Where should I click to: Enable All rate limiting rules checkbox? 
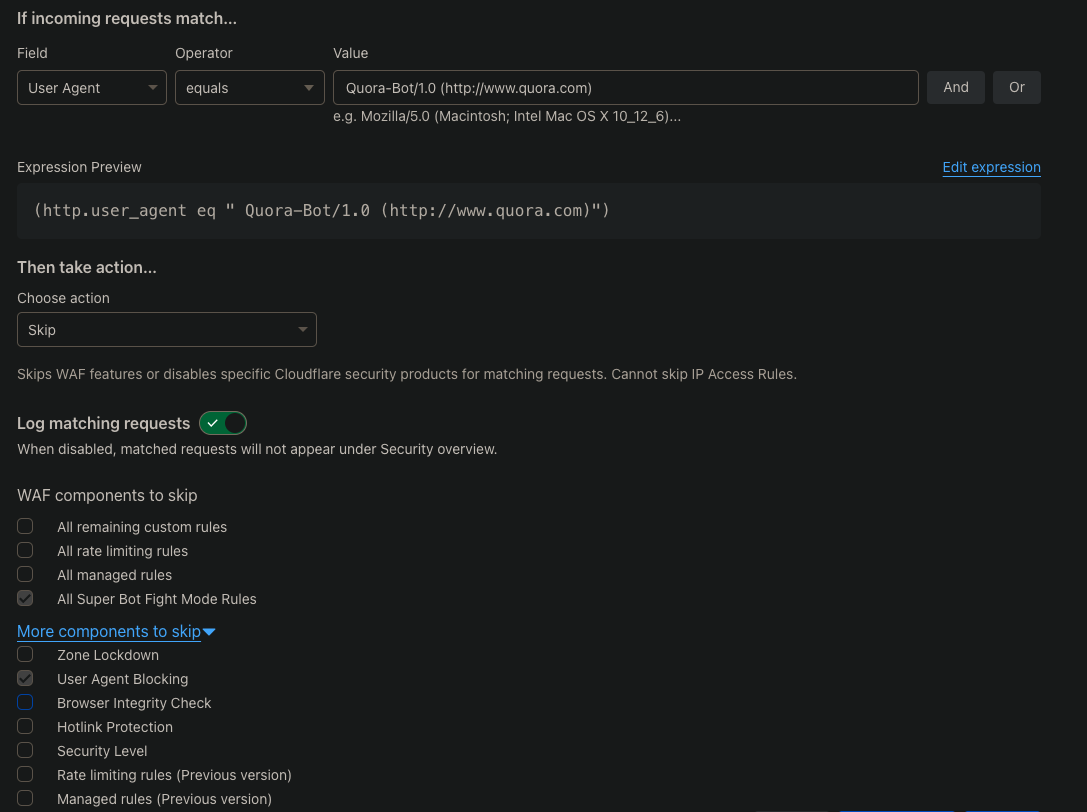(x=24, y=549)
